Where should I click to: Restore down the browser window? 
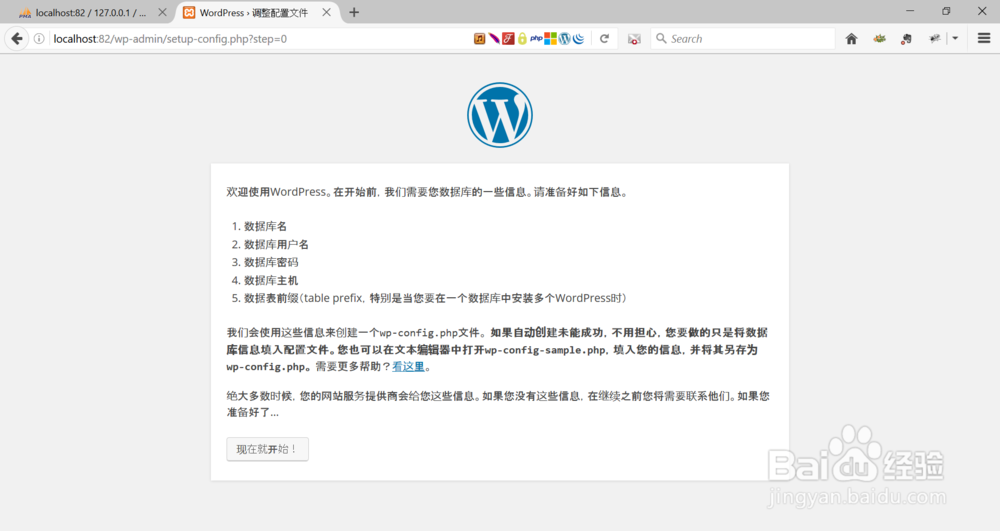946,11
